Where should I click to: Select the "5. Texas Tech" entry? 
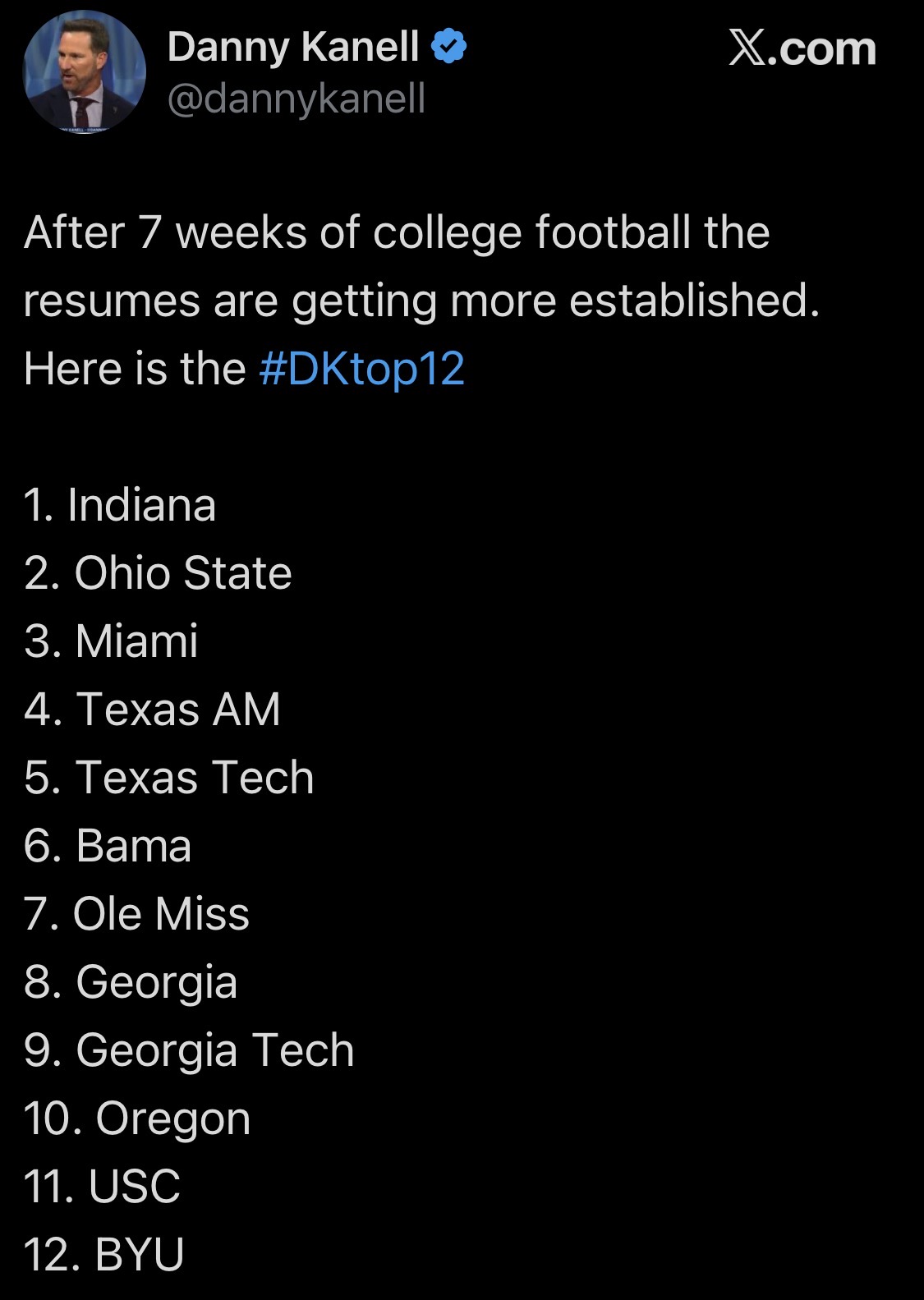click(x=168, y=777)
